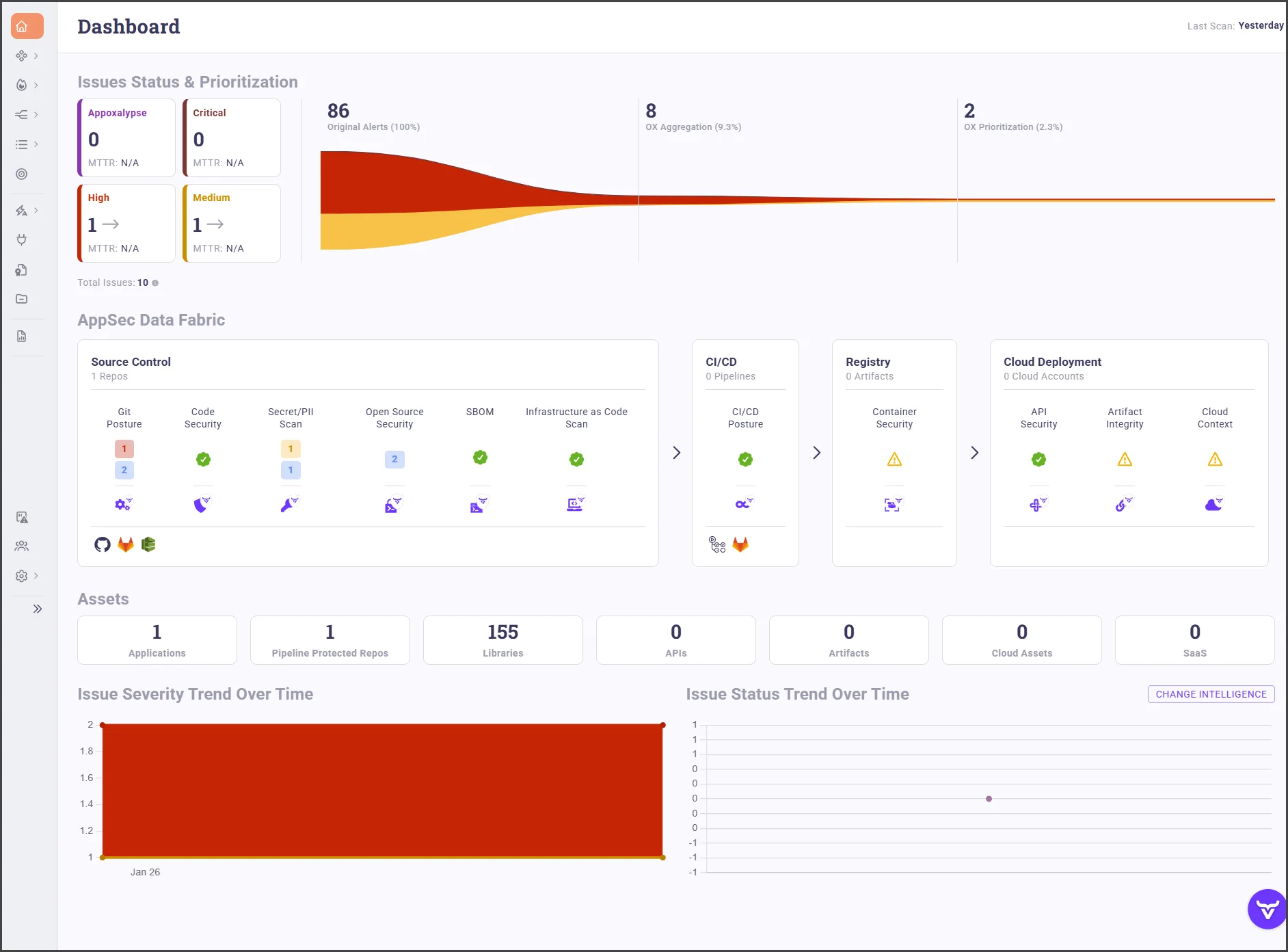This screenshot has height=952, width=1288.
Task: Expand submenu chevron next to lightning icon
Action: (x=36, y=211)
